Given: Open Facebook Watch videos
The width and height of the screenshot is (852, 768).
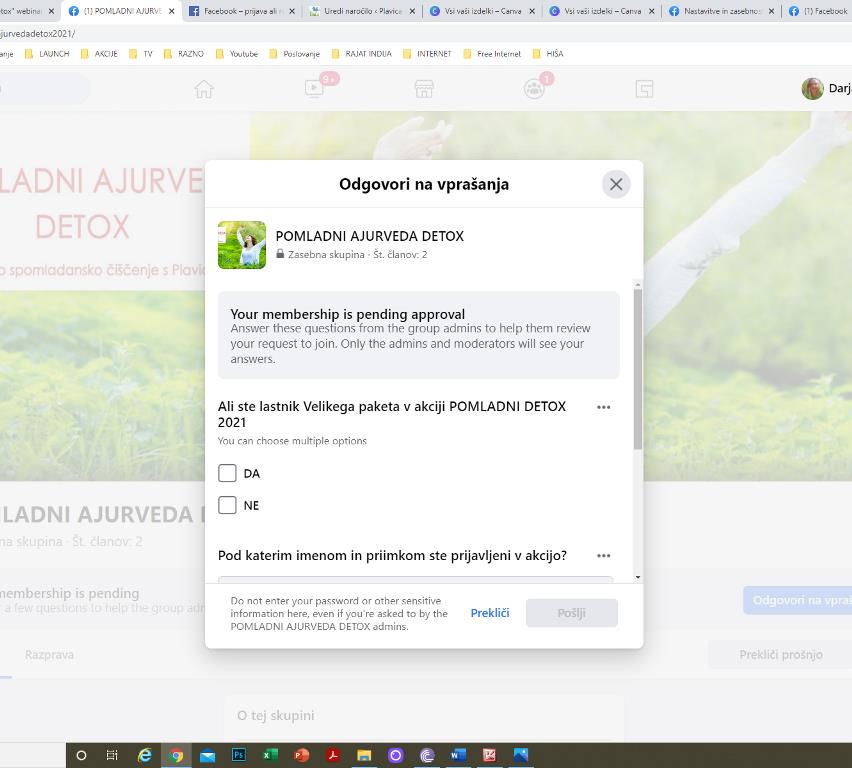Looking at the screenshot, I should (x=314, y=89).
